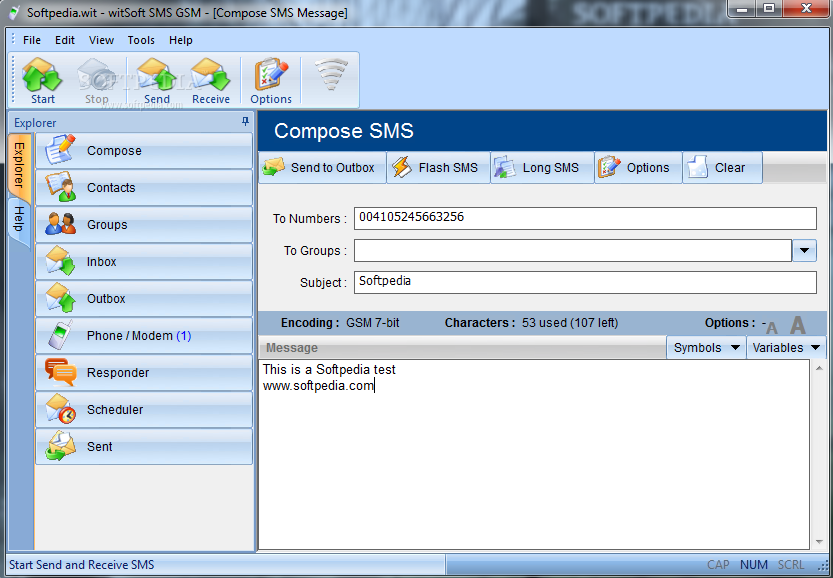This screenshot has height=578, width=833.
Task: Open the Variables dropdown
Action: (x=786, y=348)
